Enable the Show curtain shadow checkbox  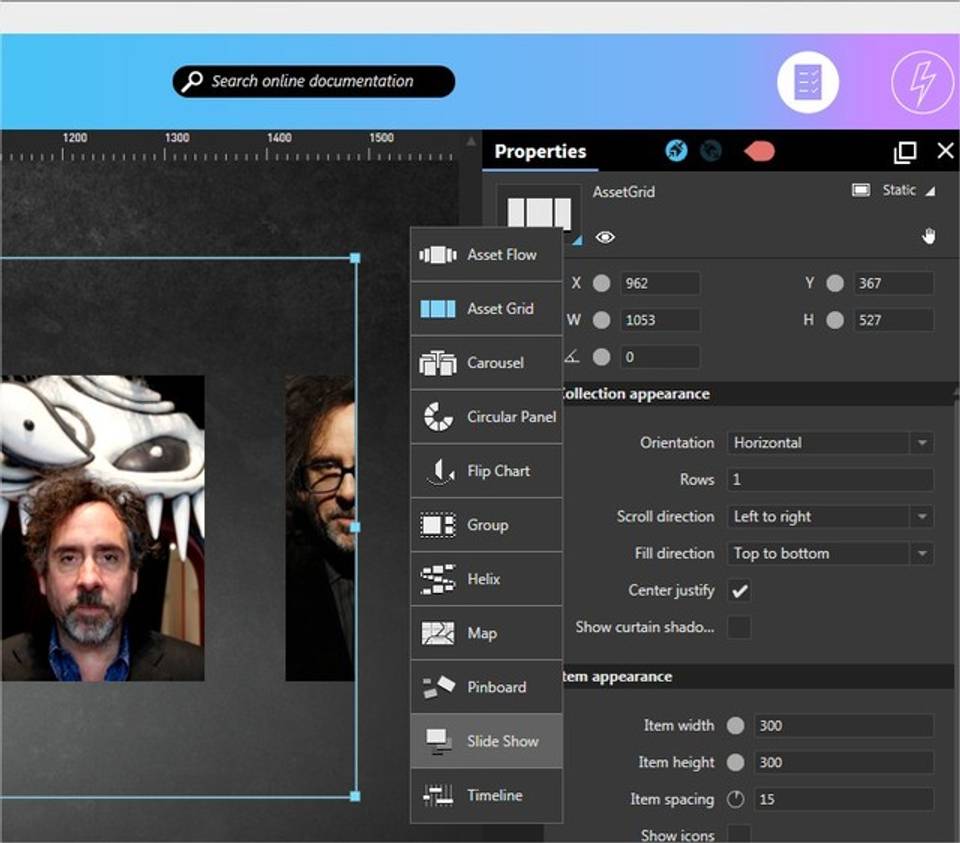739,628
